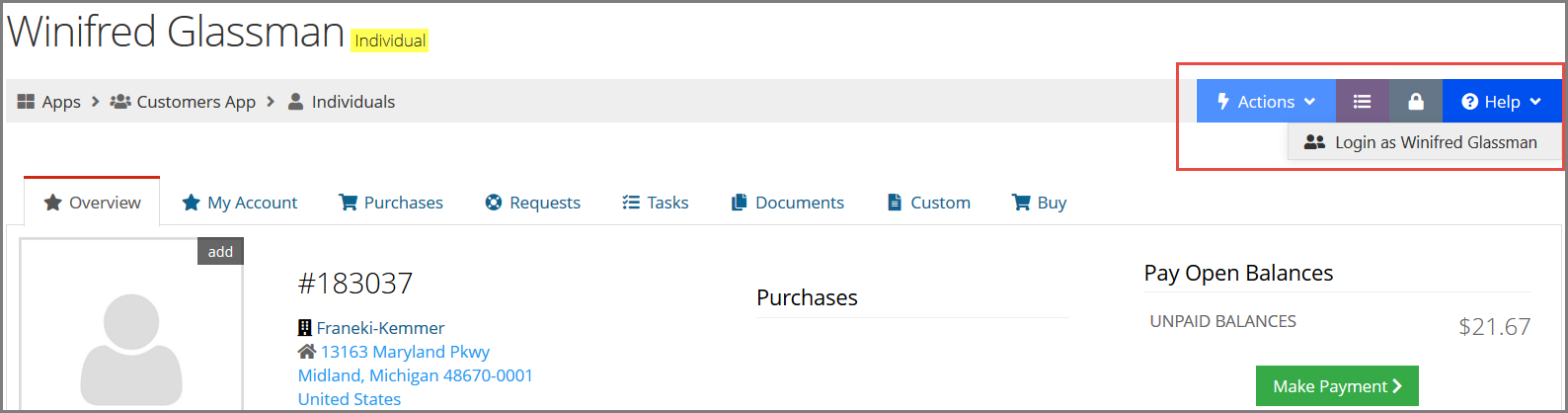Click the list view icon button
The width and height of the screenshot is (1568, 413).
pyautogui.click(x=1363, y=101)
